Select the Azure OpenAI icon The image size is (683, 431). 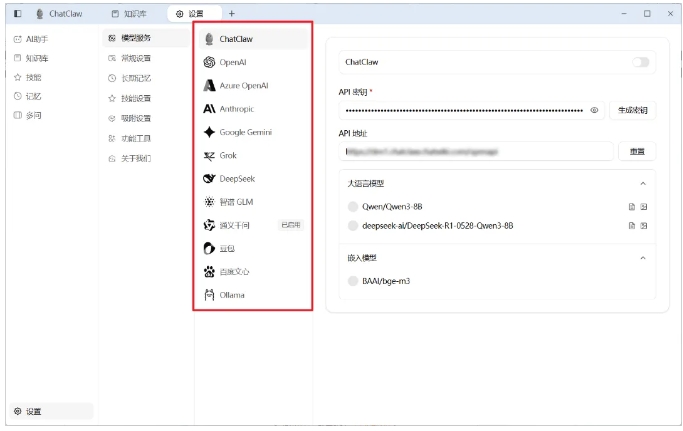[209, 85]
